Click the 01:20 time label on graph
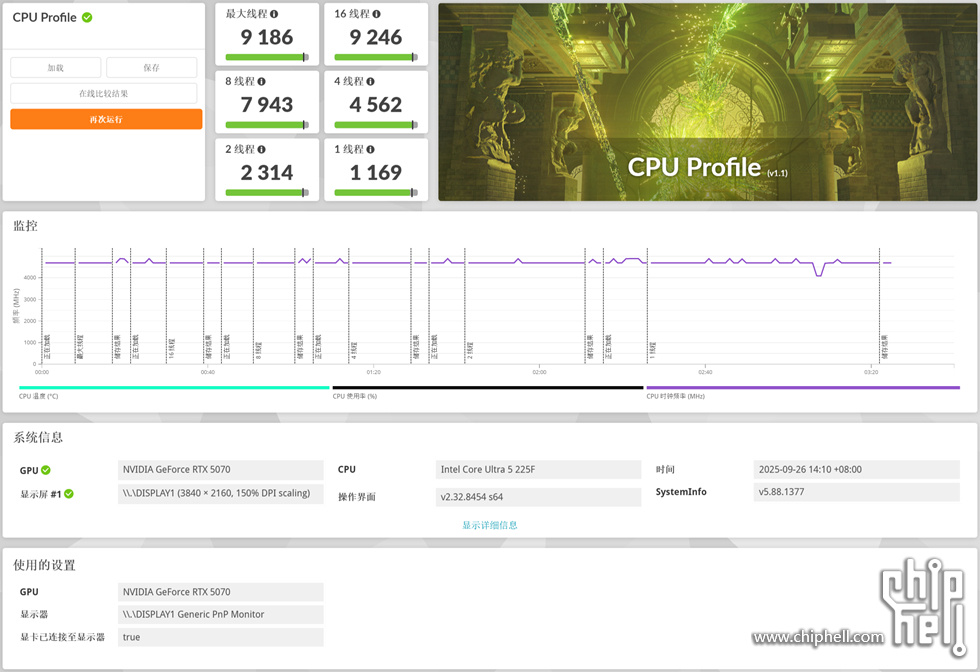 [374, 372]
